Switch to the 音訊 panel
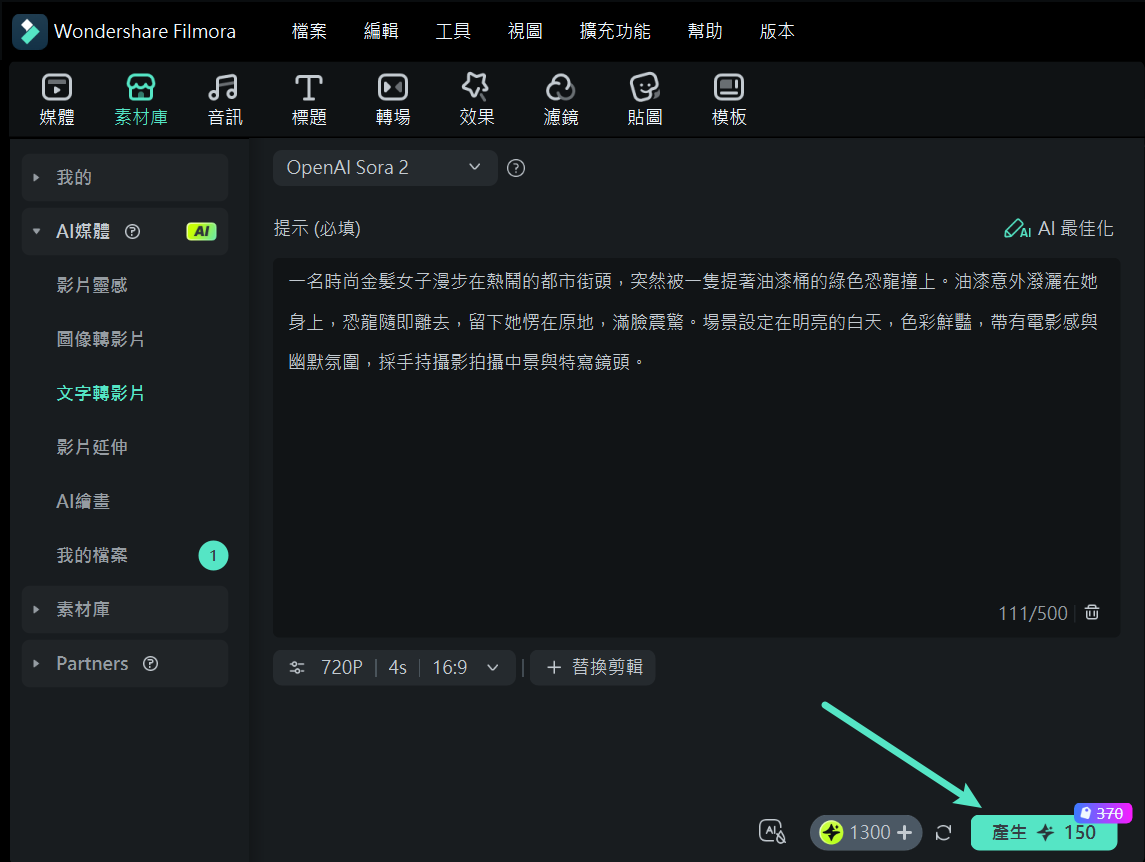The image size is (1145, 862). point(224,97)
